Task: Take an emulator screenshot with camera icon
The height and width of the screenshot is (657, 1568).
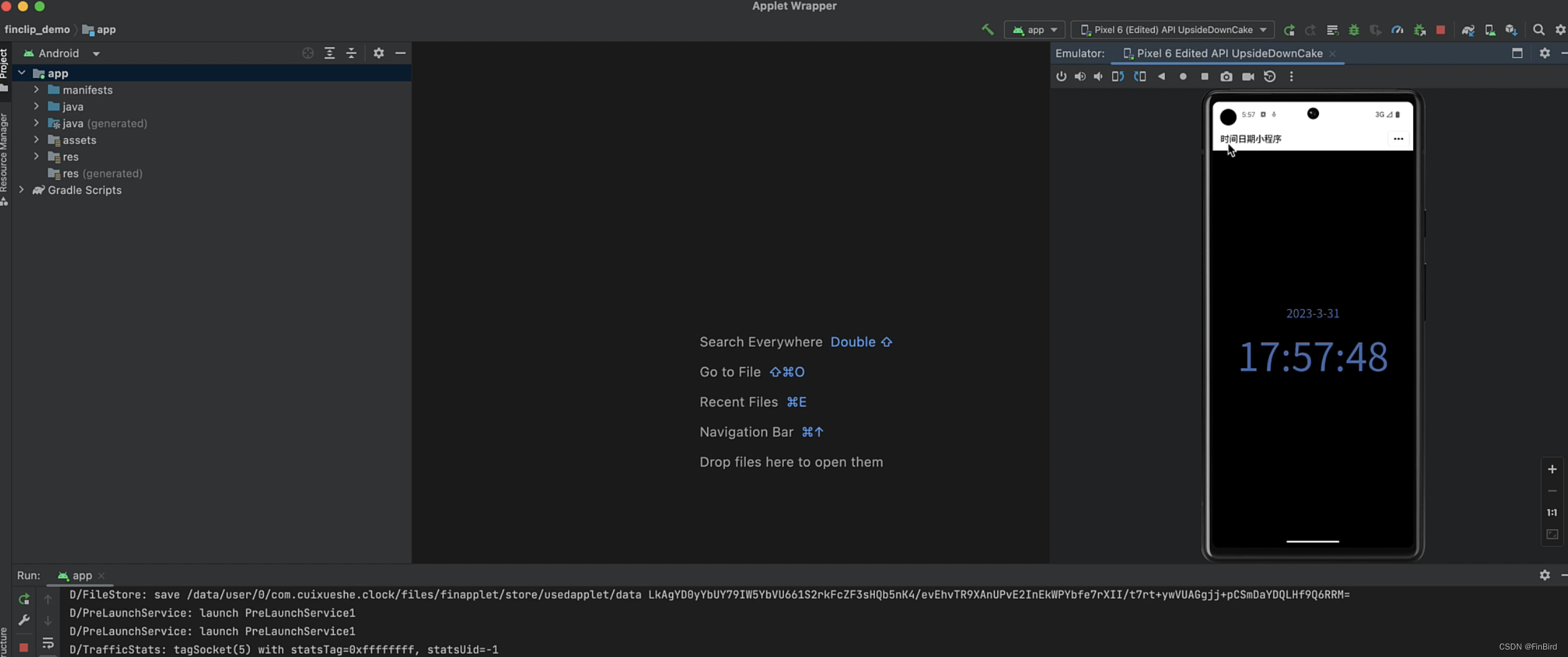Action: click(x=1226, y=76)
